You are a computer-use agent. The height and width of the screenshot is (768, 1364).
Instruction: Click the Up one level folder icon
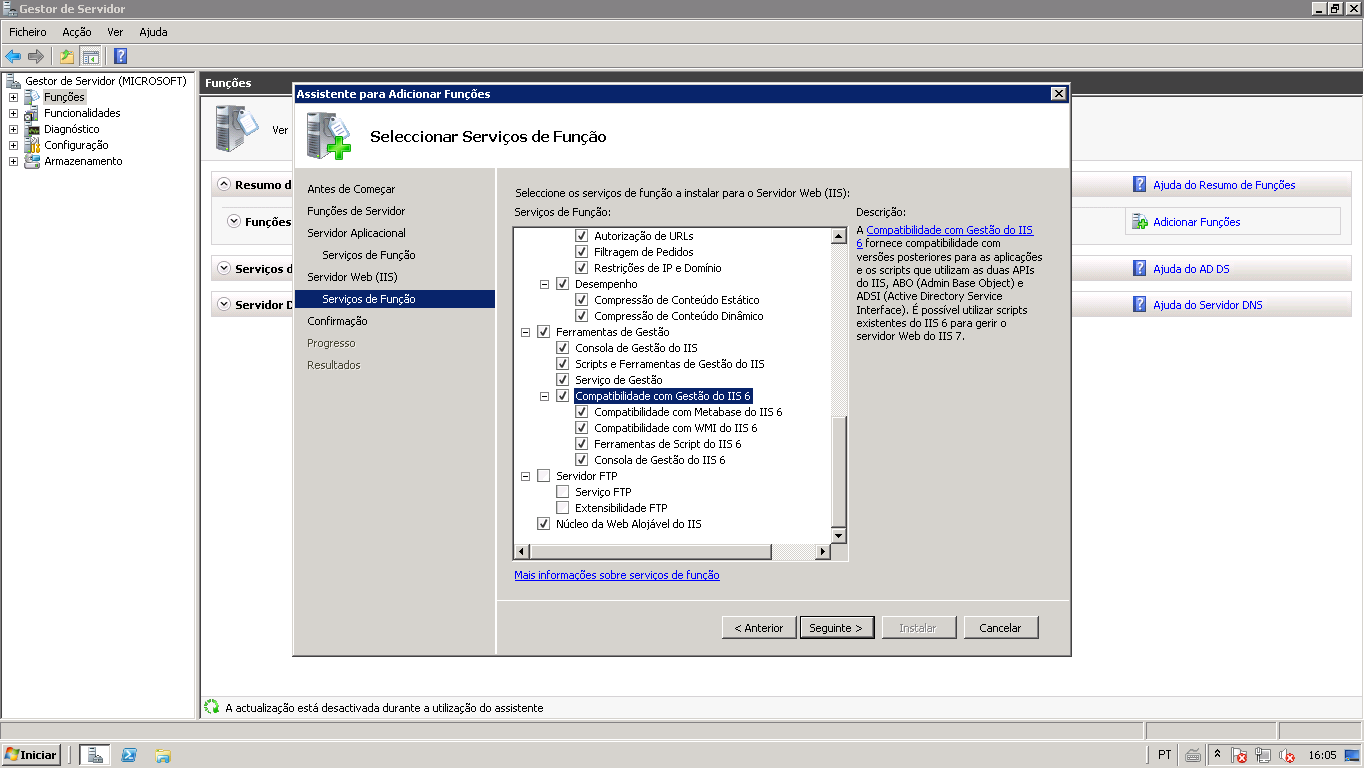[67, 56]
